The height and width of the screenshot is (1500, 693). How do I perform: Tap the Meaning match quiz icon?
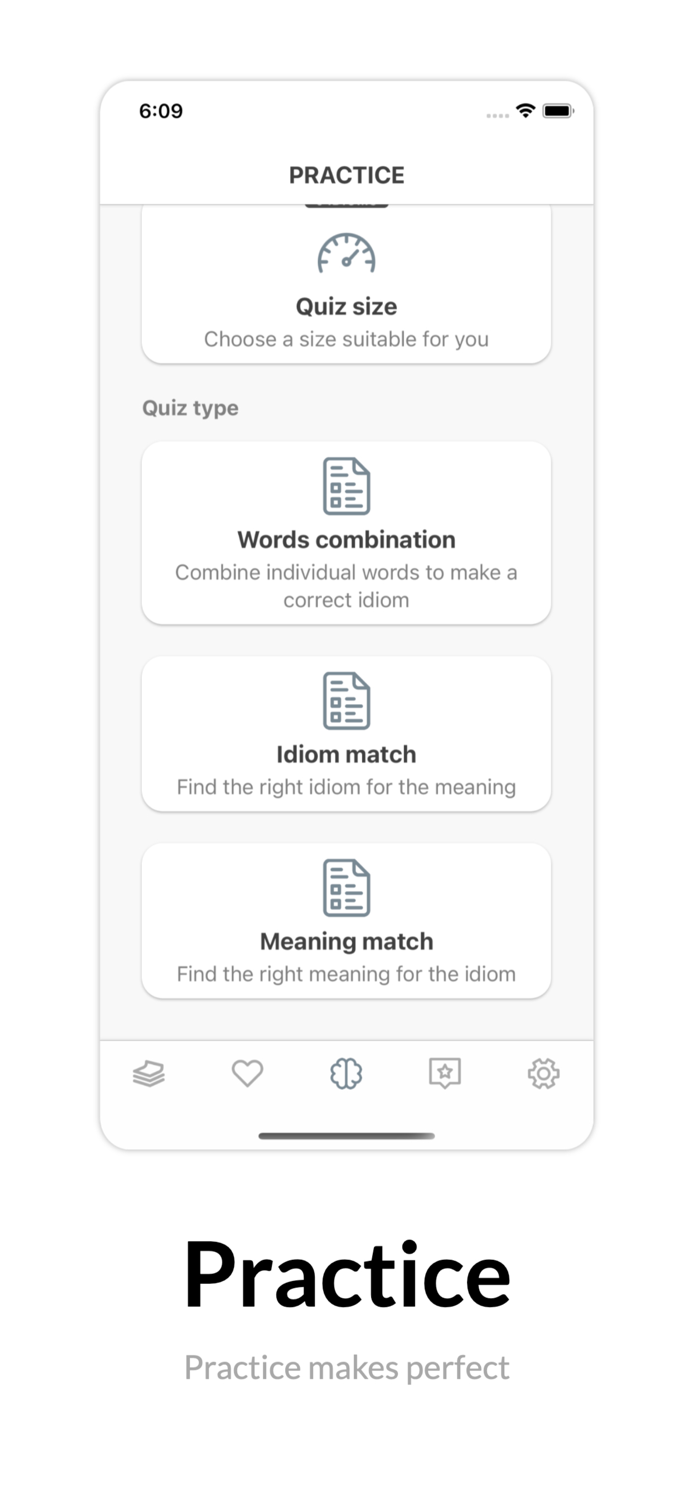point(346,887)
